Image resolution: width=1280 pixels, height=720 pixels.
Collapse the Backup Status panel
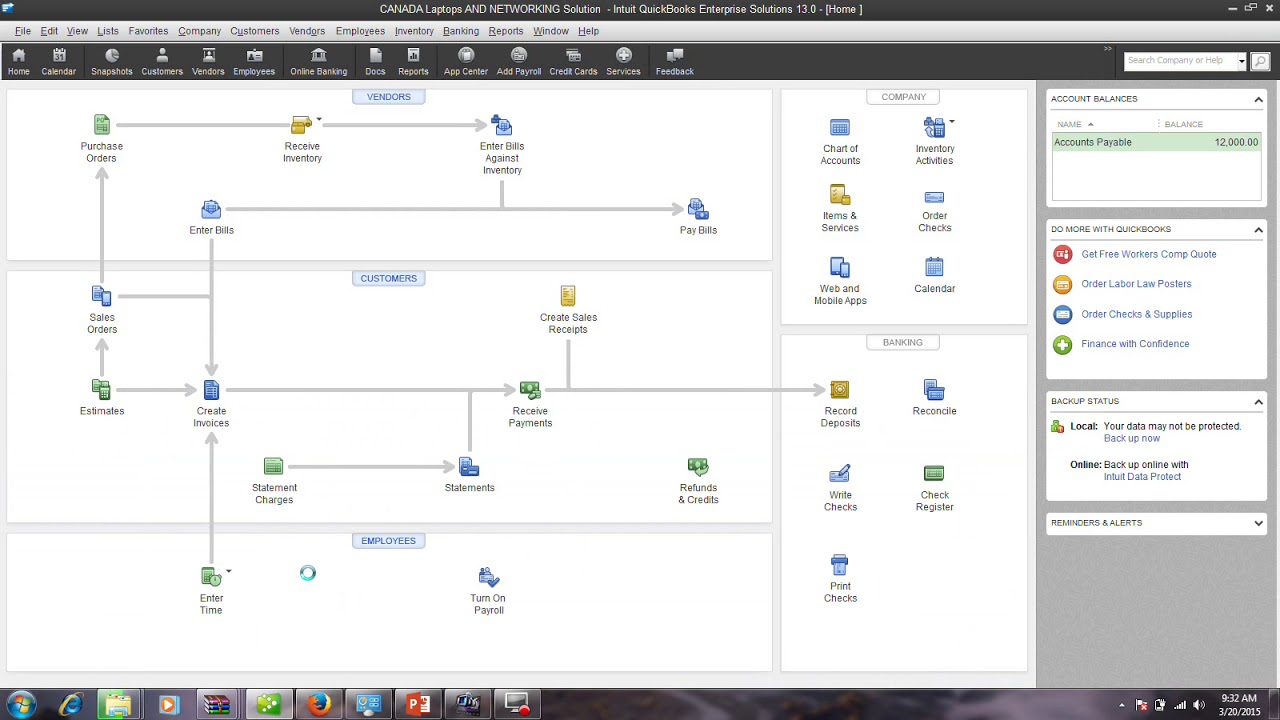tap(1258, 402)
